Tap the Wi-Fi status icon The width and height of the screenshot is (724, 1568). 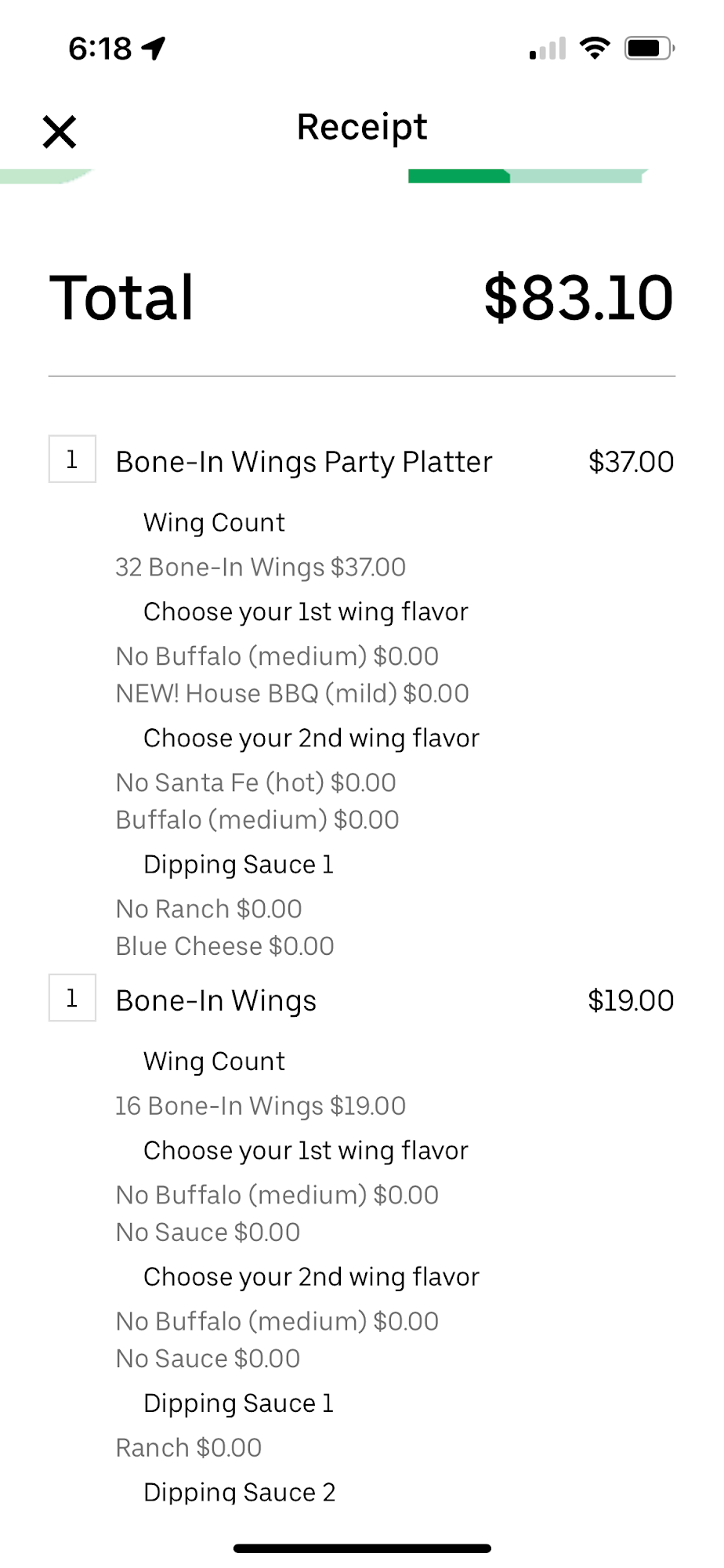tap(595, 49)
